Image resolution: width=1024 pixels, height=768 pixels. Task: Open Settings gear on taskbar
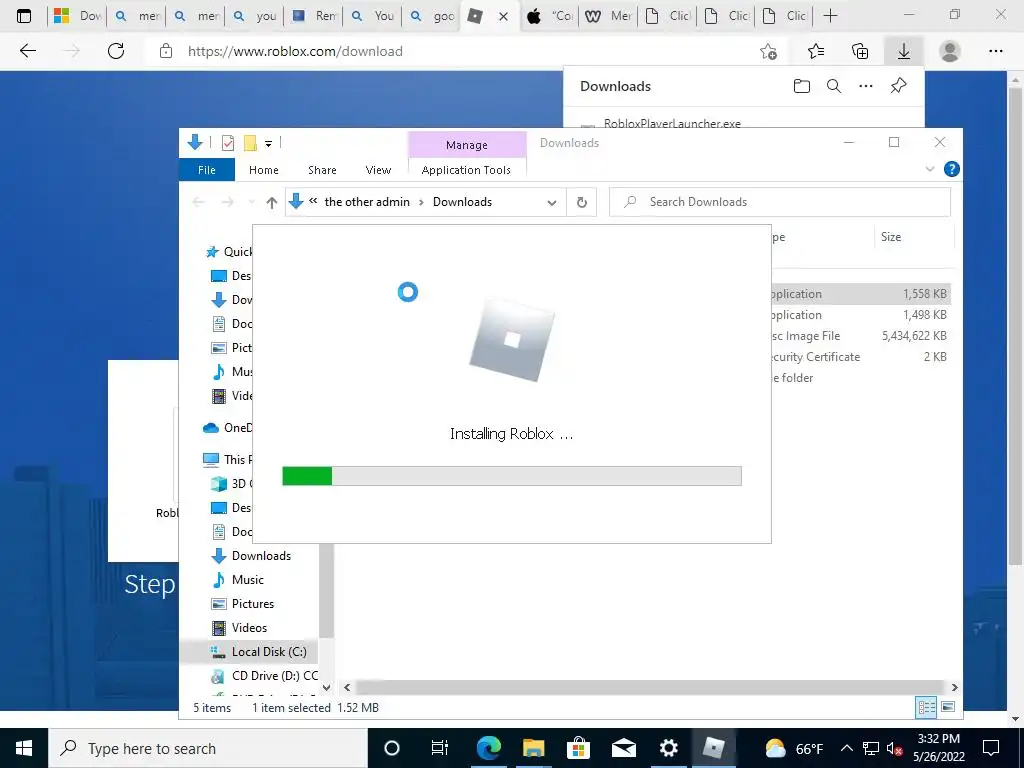(x=668, y=748)
